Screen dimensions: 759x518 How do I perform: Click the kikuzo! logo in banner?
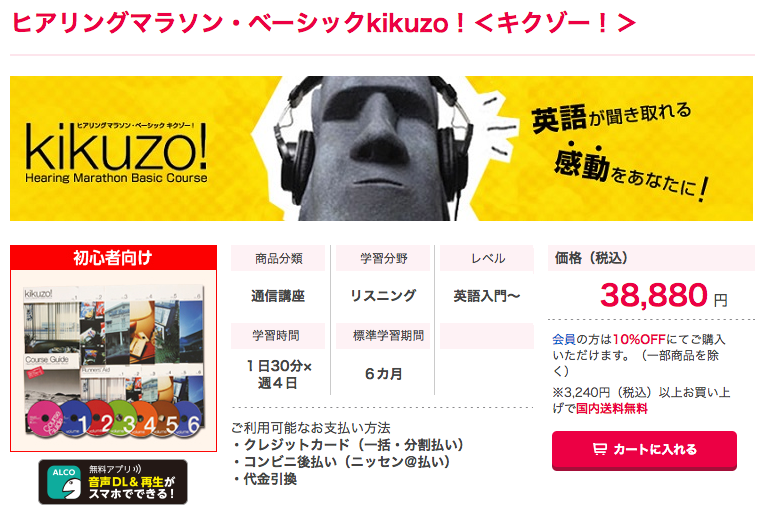(116, 152)
